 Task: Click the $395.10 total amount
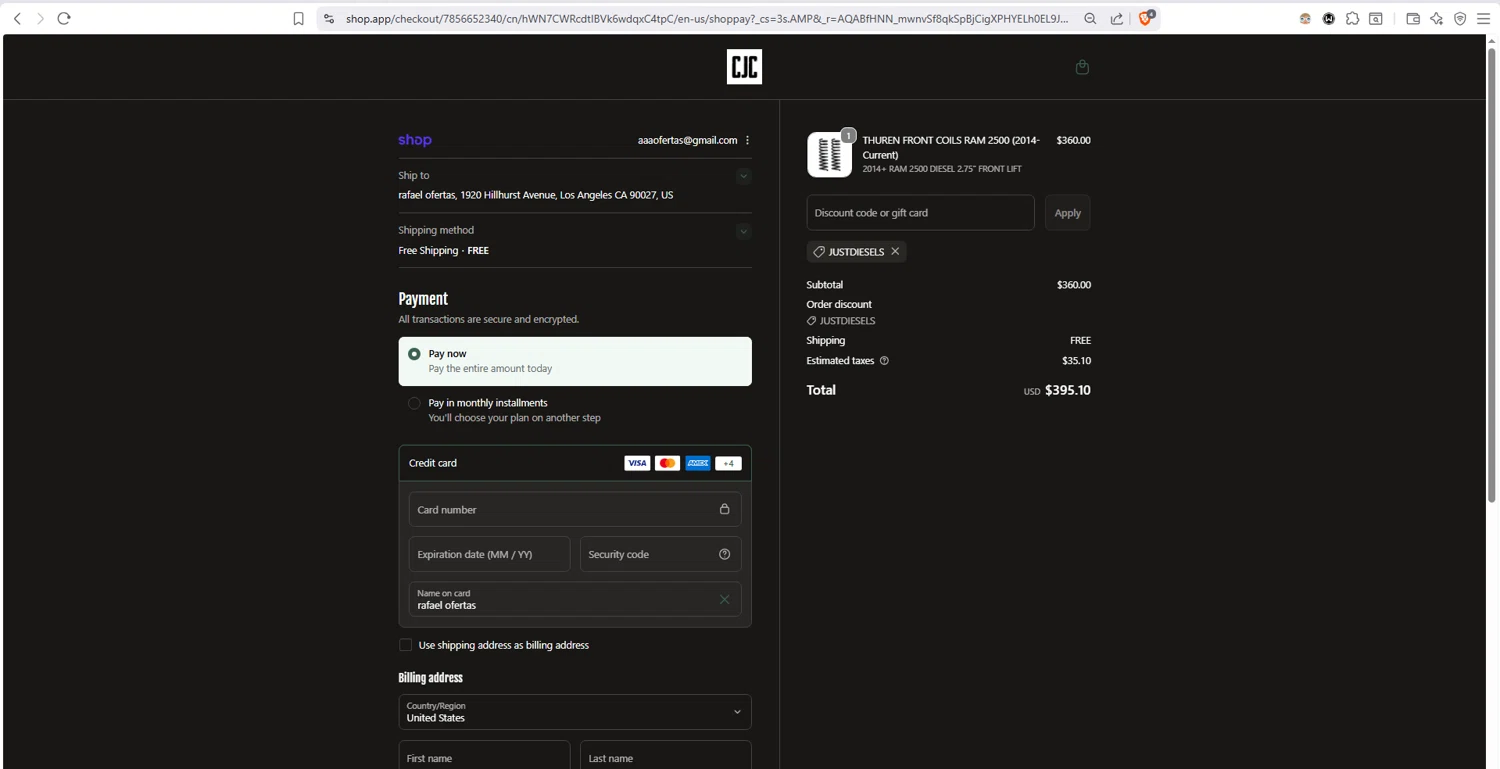(x=1068, y=390)
